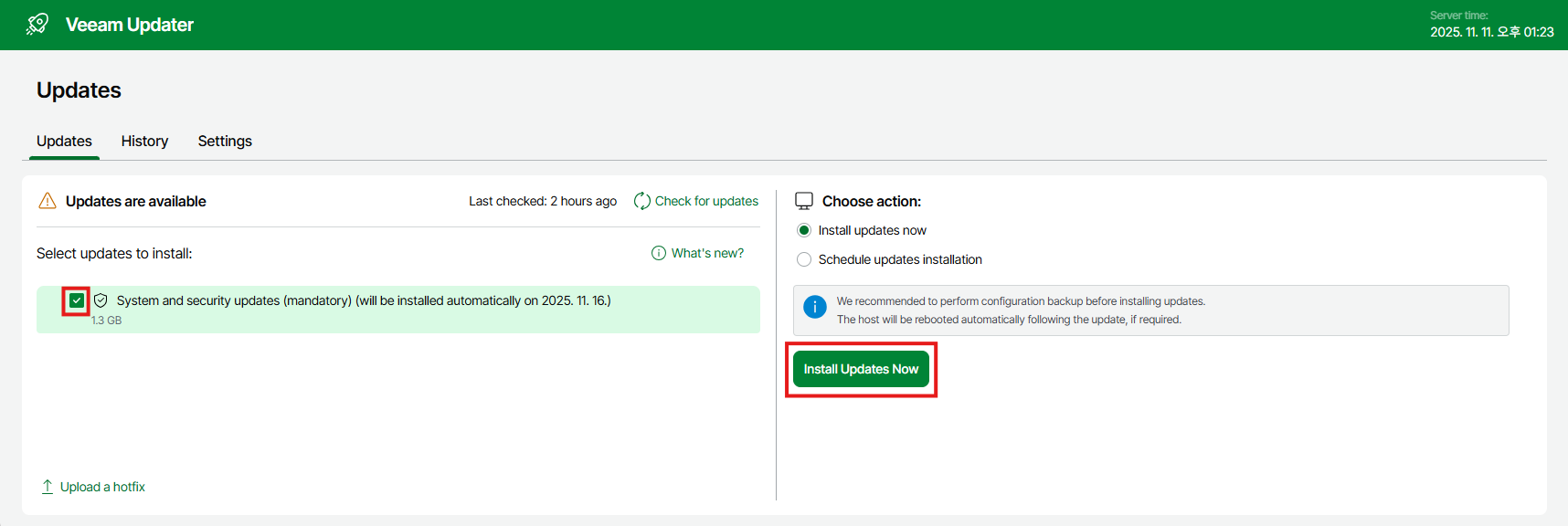Click the Updates page heading
Screen dimensions: 1568x526
tap(79, 90)
